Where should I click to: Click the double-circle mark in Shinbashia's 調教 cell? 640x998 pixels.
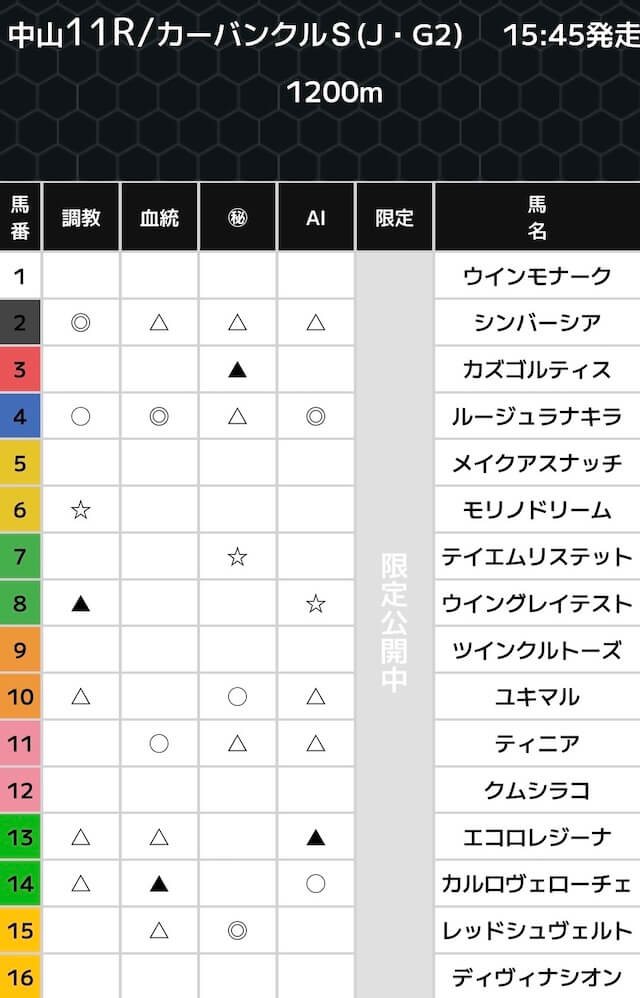click(x=81, y=322)
